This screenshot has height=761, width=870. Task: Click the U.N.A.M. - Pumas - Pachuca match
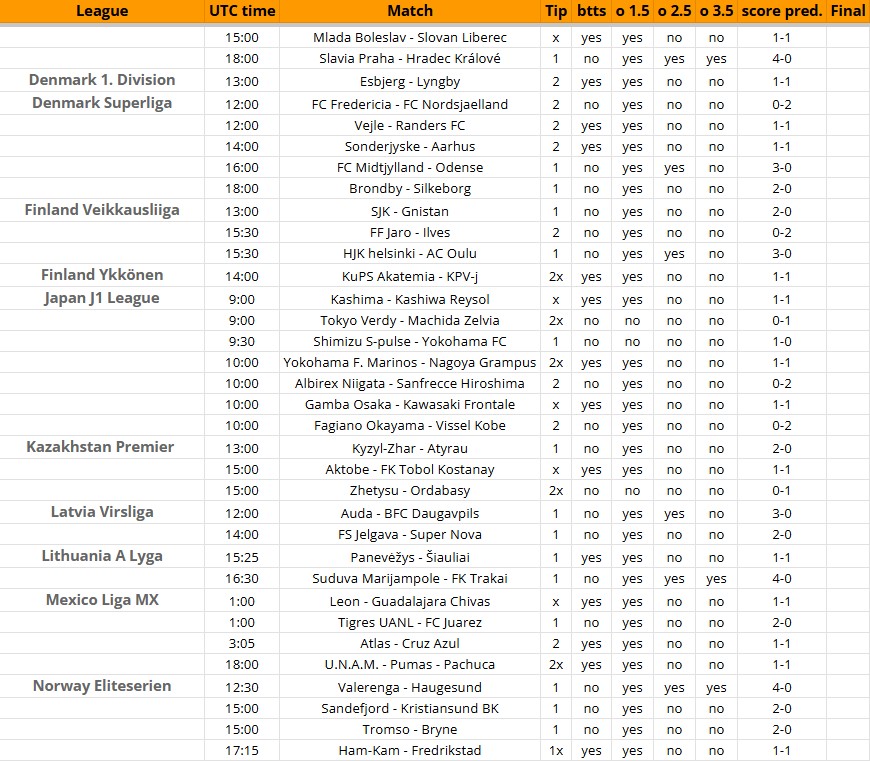tap(410, 666)
